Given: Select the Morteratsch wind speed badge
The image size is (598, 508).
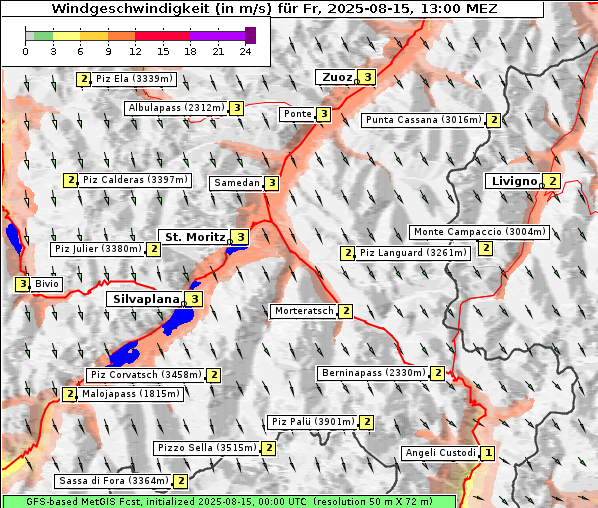Looking at the screenshot, I should tap(346, 311).
